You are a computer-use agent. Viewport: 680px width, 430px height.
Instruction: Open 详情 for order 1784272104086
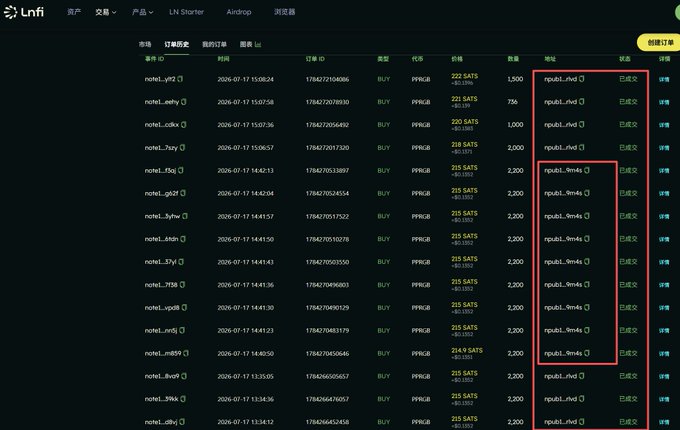tap(664, 79)
